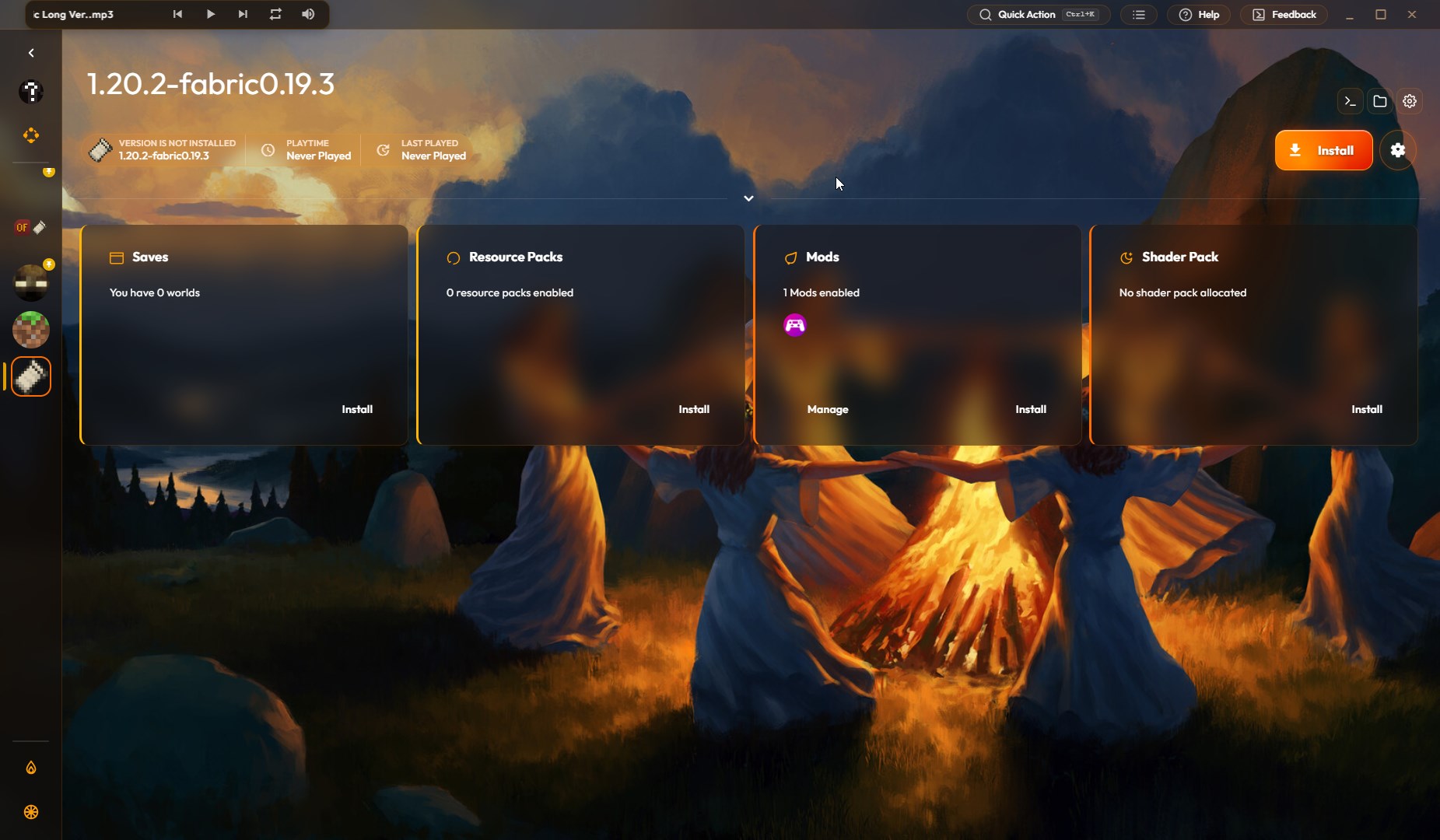1440x840 pixels.
Task: Click Install in the Mods card
Action: pos(1031,409)
